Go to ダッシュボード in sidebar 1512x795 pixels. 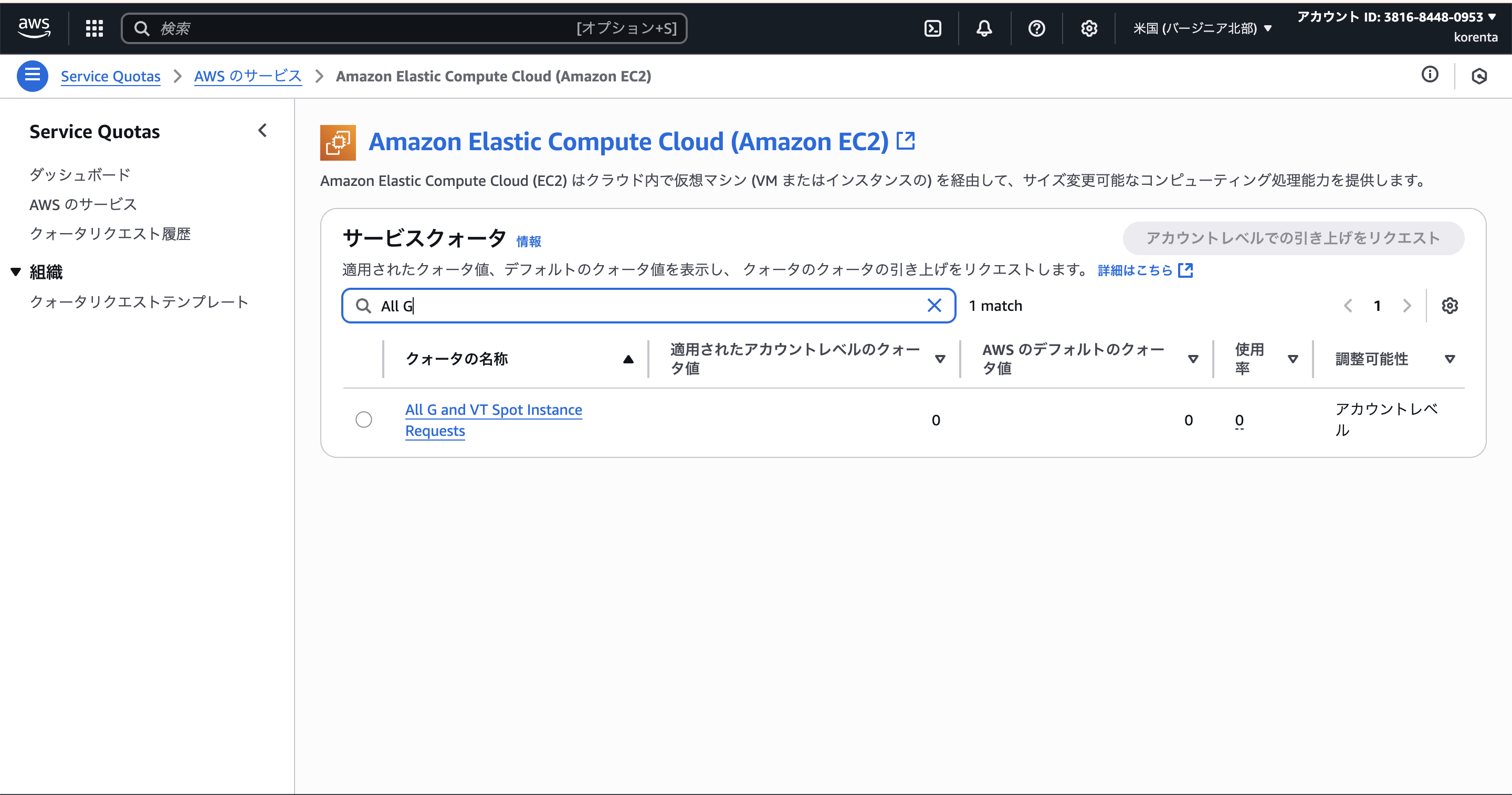coord(80,174)
